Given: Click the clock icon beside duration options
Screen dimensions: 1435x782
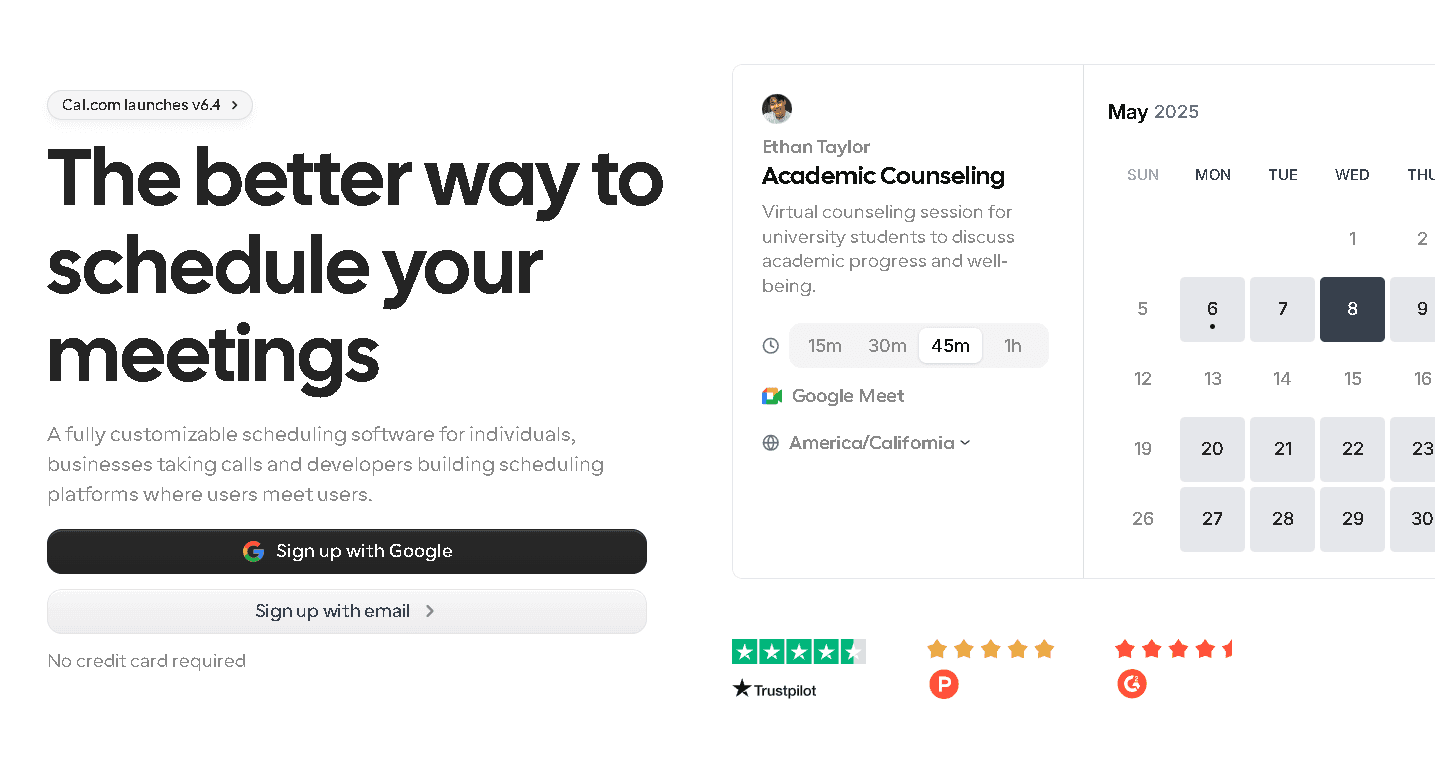Looking at the screenshot, I should coord(770,345).
